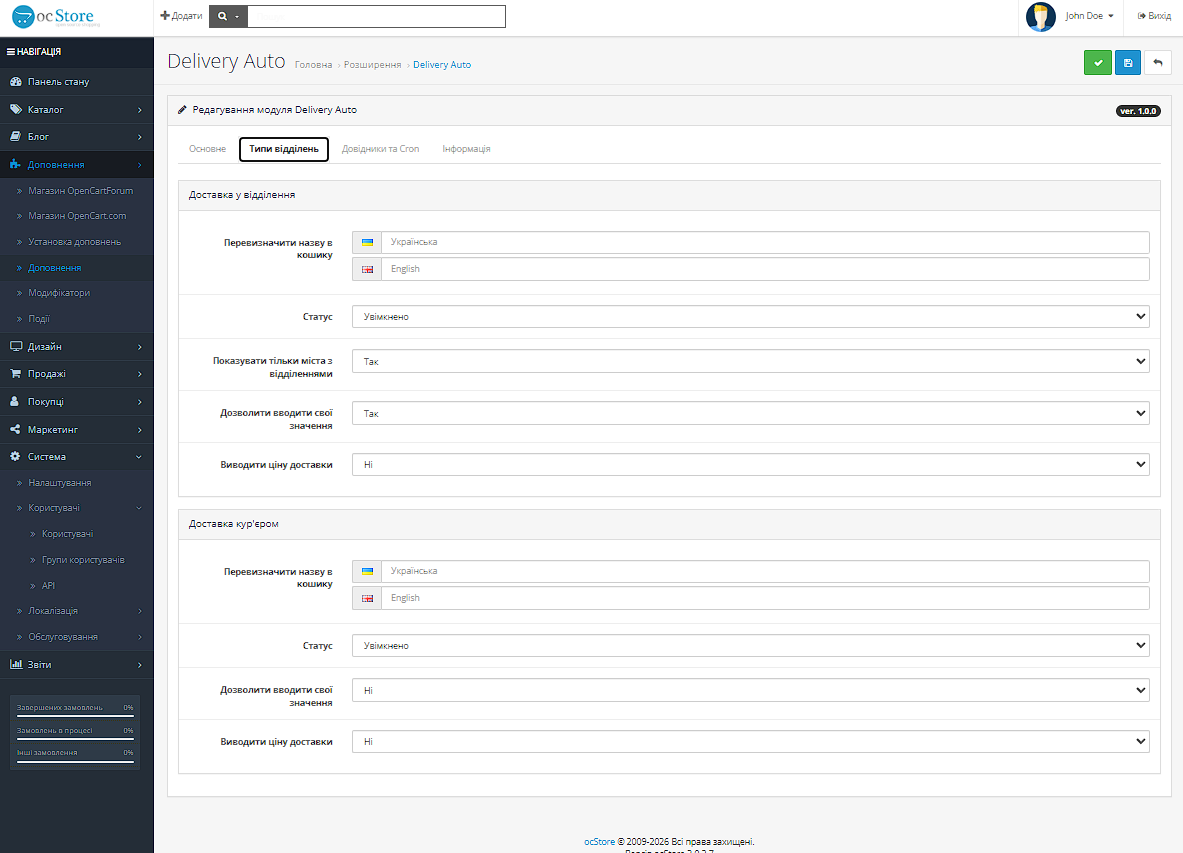Click the ocStore footer link
The width and height of the screenshot is (1183, 853).
click(x=599, y=842)
